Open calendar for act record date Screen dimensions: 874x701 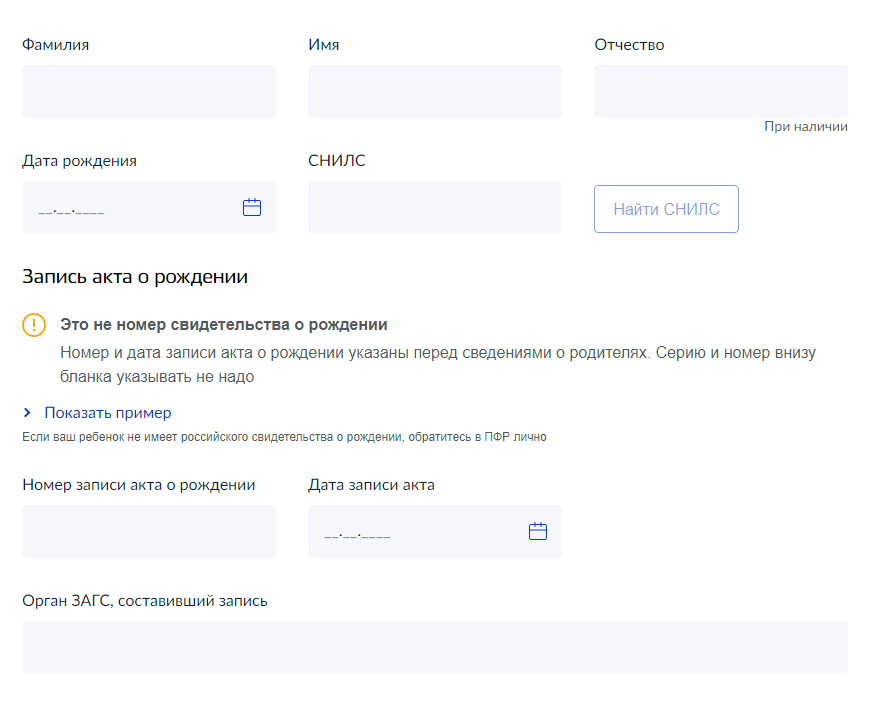click(x=538, y=532)
